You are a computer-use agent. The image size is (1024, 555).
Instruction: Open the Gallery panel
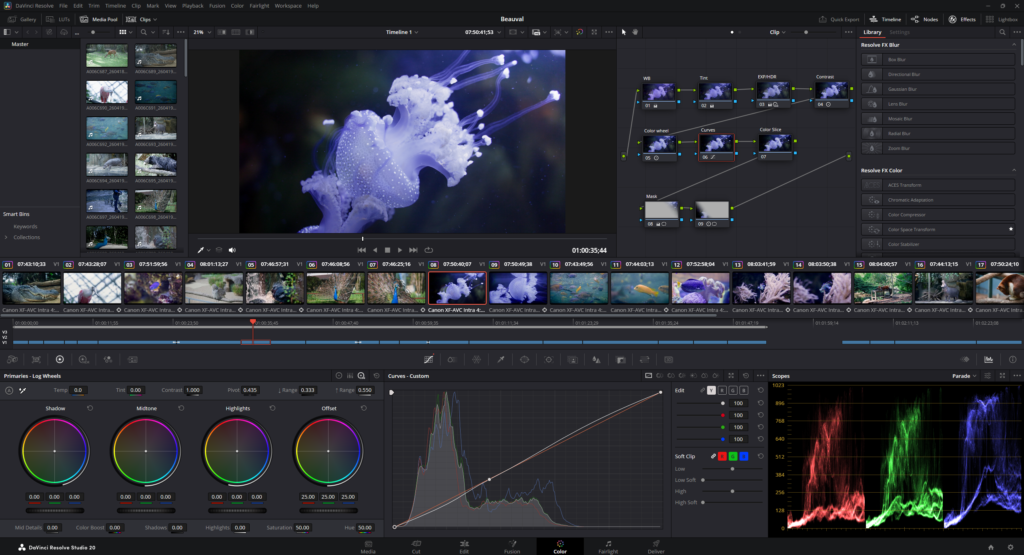coord(22,19)
